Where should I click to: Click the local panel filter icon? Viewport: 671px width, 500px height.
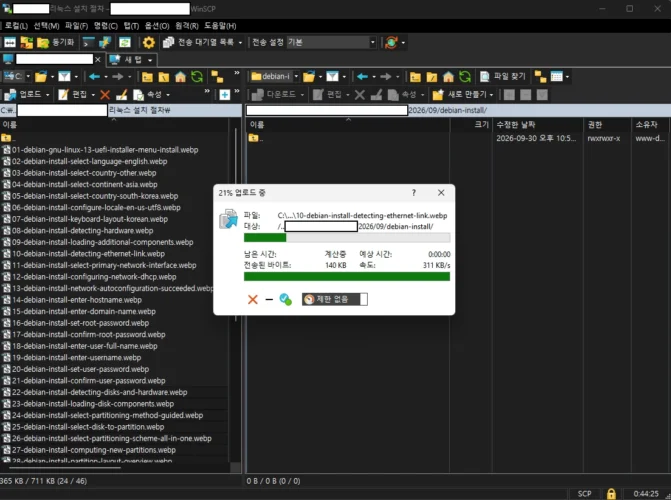pyautogui.click(x=64, y=77)
